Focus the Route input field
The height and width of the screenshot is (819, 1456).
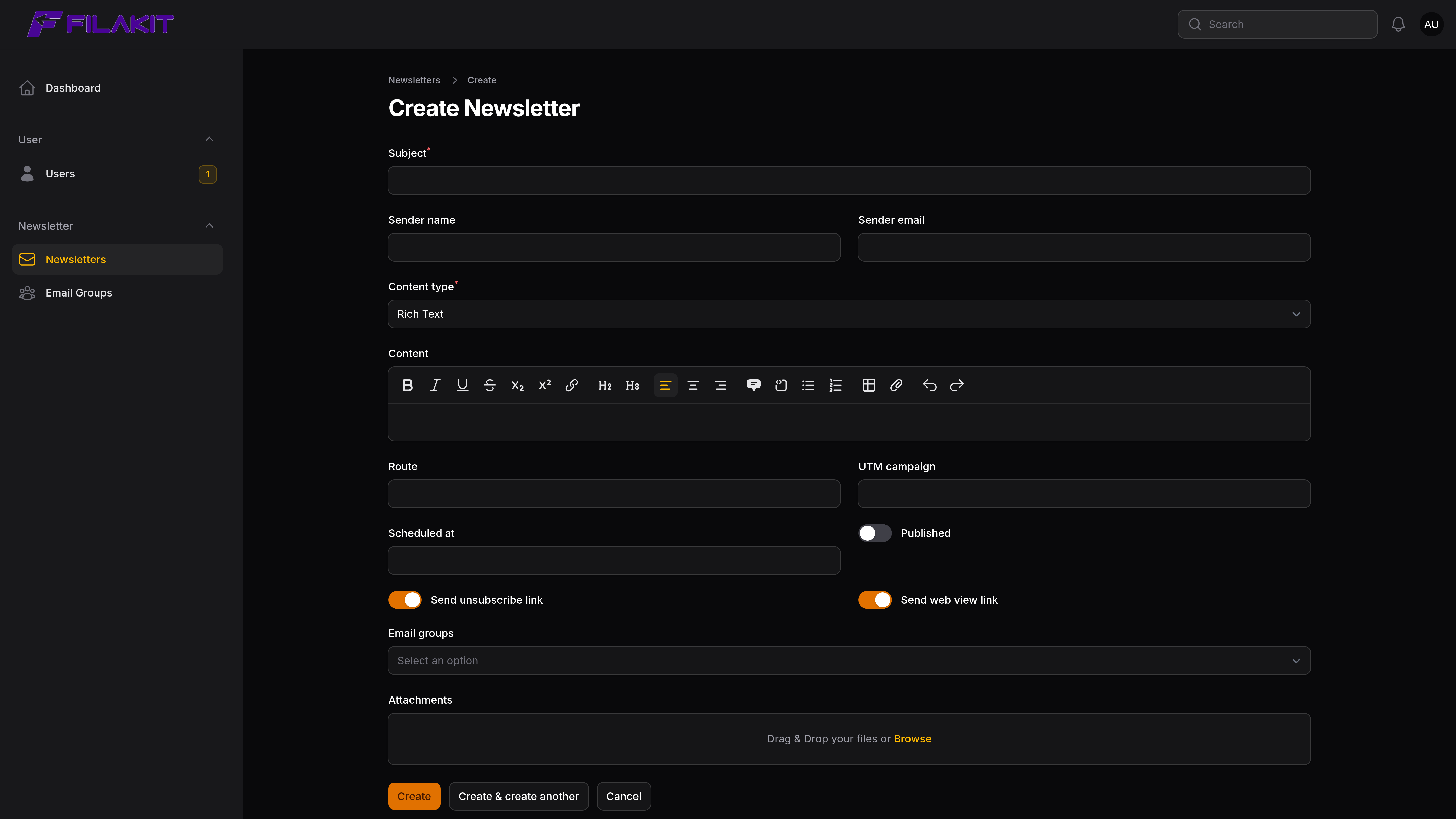[614, 493]
